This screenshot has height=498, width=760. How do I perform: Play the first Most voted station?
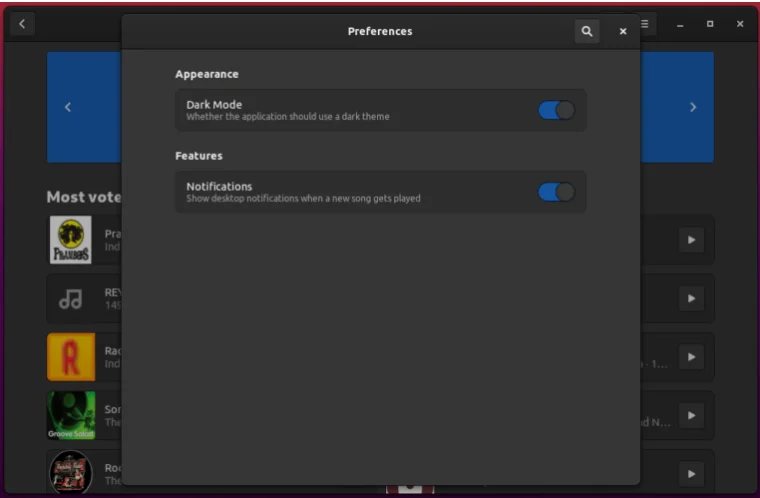pos(691,240)
